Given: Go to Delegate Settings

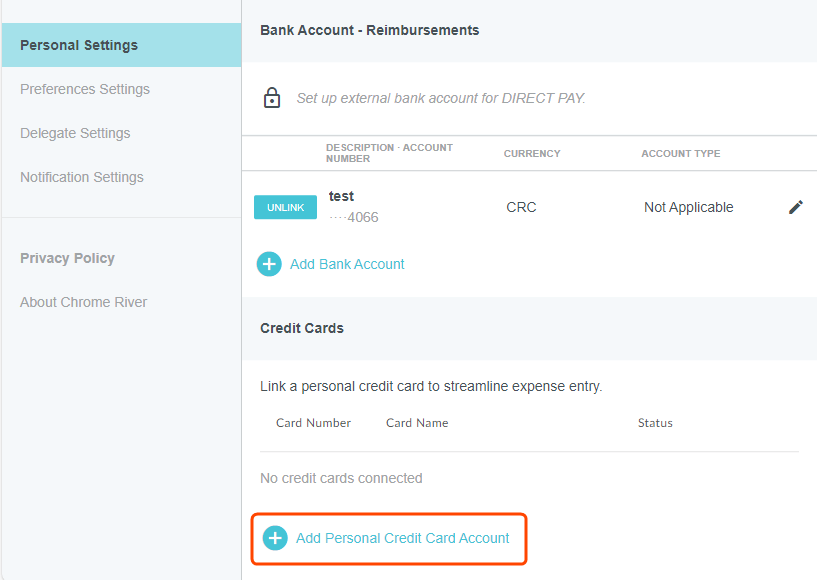Looking at the screenshot, I should pos(75,133).
